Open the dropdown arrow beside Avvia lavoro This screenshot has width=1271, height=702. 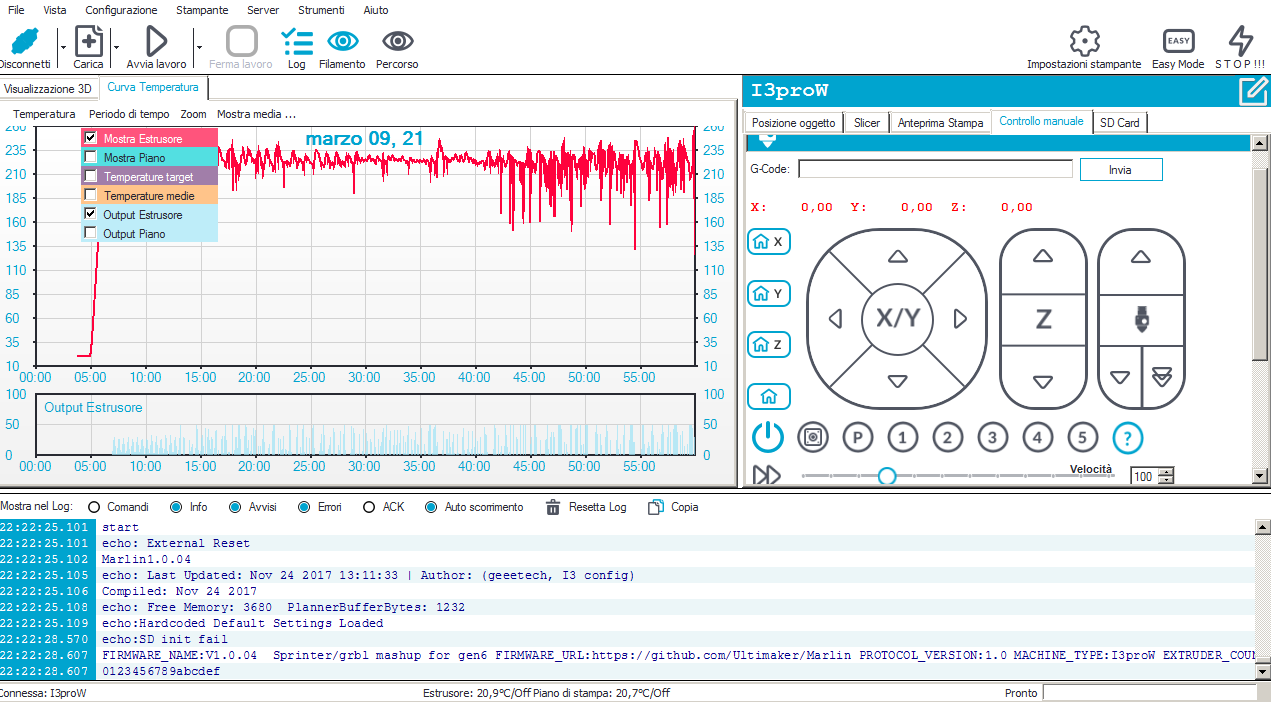pos(199,47)
